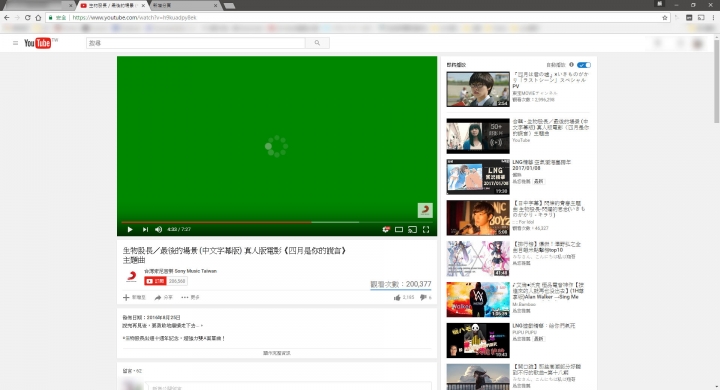Screen dimensions: 720x390
Task: Open the player settings gear
Action: coord(386,229)
